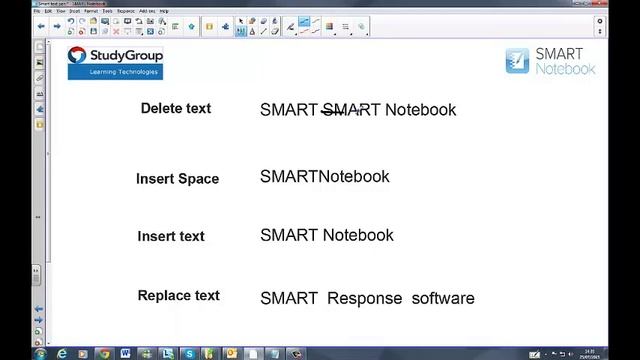Image resolution: width=640 pixels, height=360 pixels.
Task: Go to previous page using toolbar back arrow
Action: [x=41, y=27]
